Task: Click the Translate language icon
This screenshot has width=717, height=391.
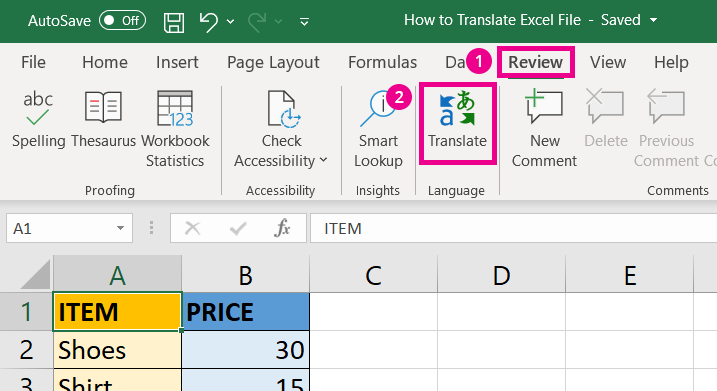Action: pyautogui.click(x=457, y=108)
